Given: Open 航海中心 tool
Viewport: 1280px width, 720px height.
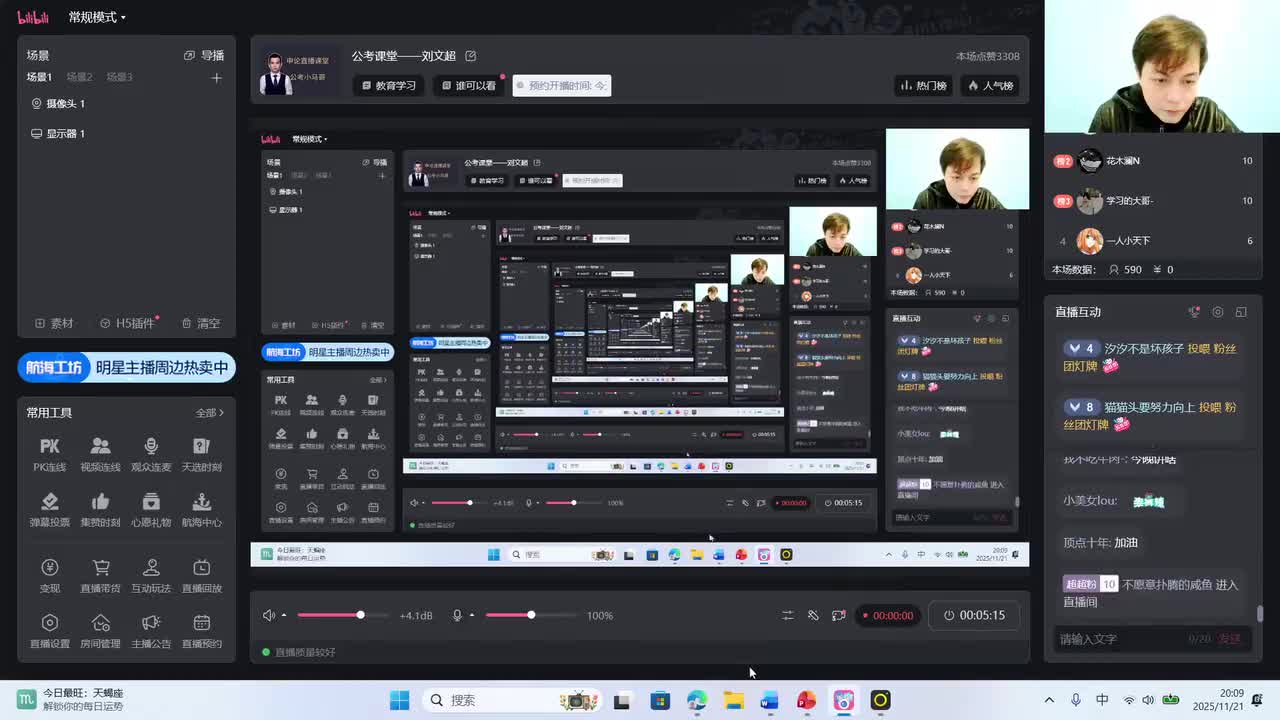Looking at the screenshot, I should click(202, 510).
